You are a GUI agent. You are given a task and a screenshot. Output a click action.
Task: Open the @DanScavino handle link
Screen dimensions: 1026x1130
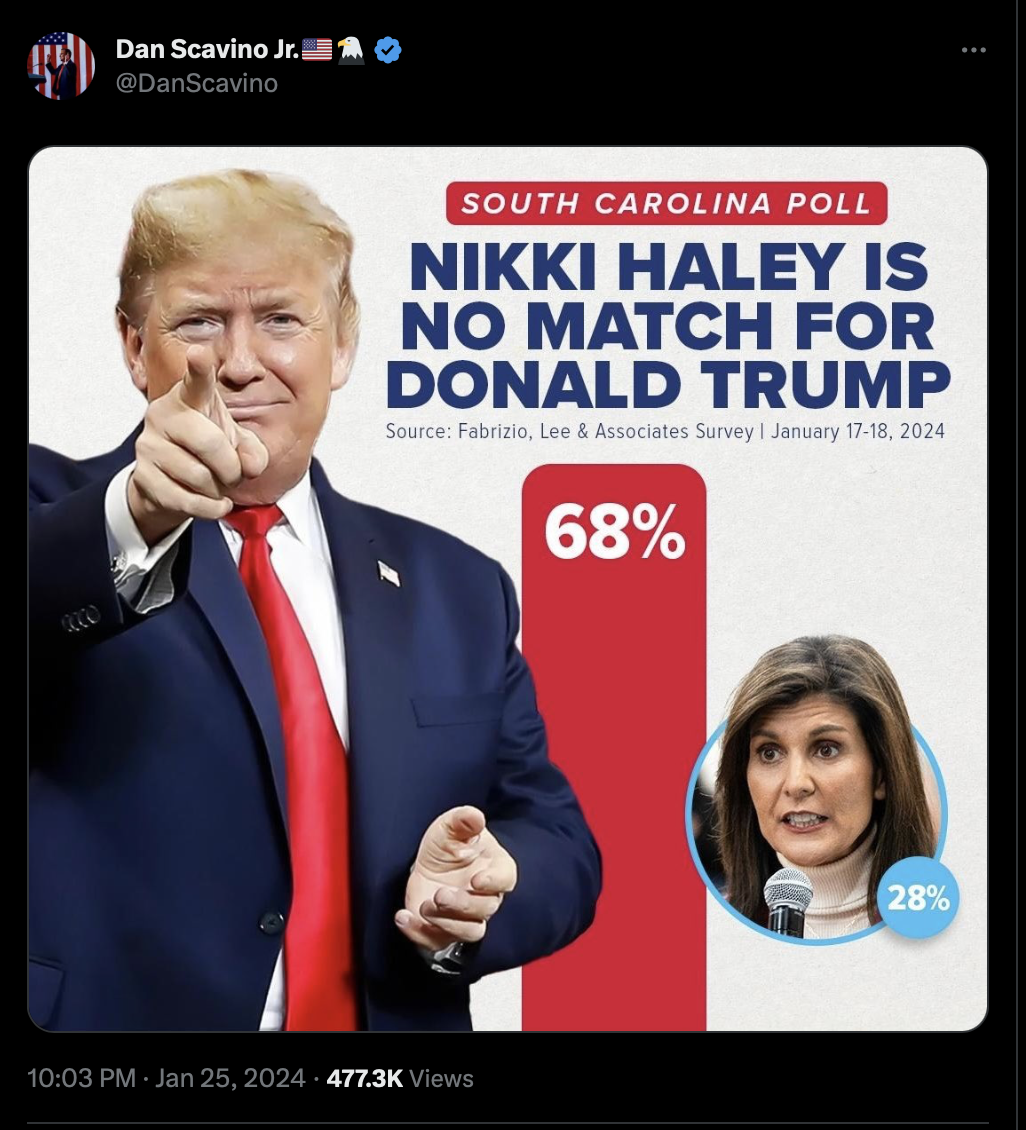click(197, 83)
